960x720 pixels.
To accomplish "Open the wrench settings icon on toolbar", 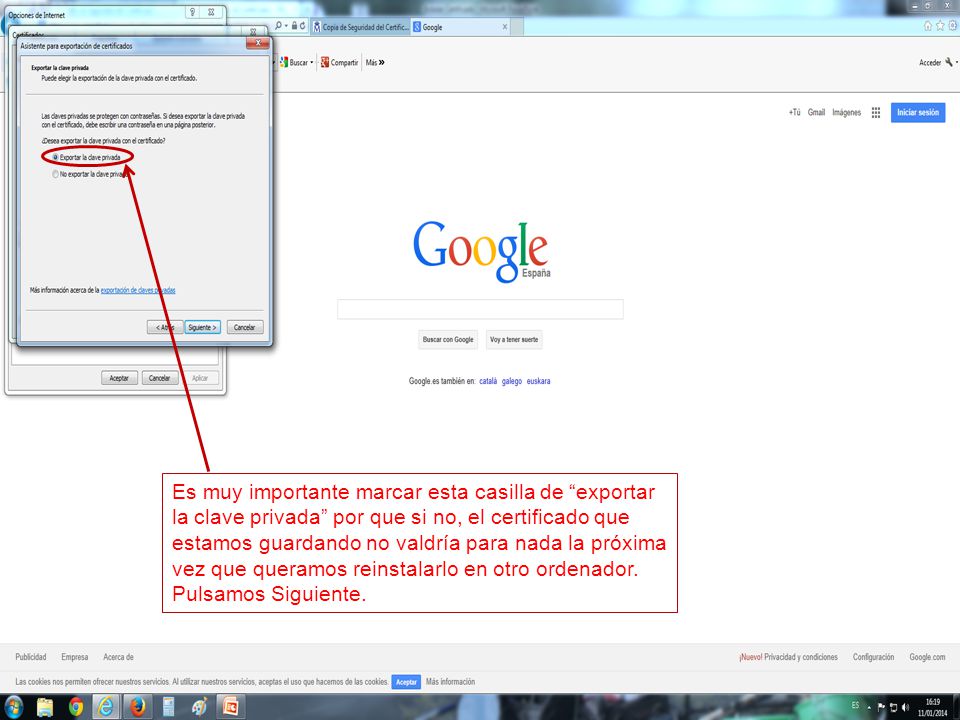I will click(949, 62).
